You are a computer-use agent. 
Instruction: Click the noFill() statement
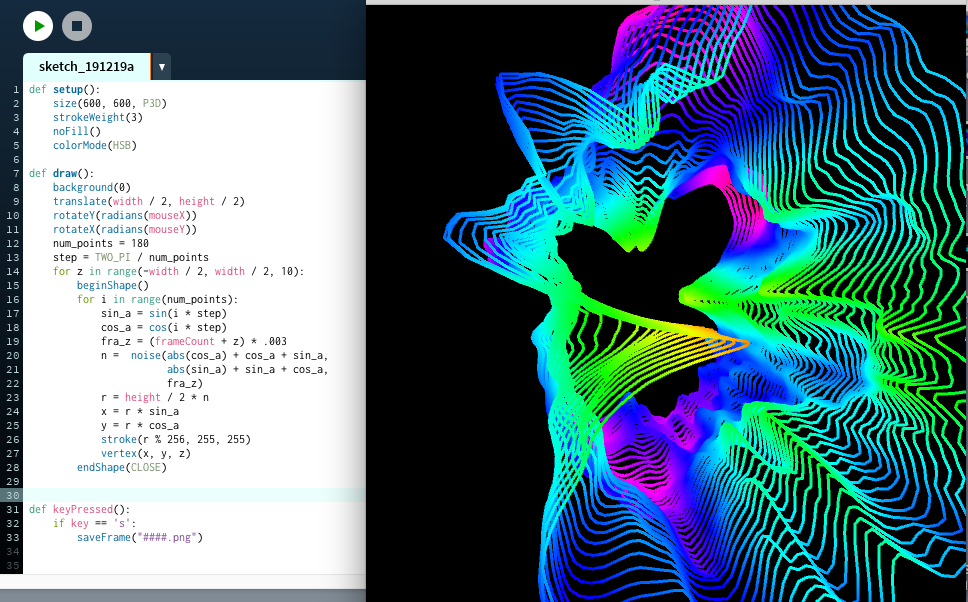pos(77,131)
